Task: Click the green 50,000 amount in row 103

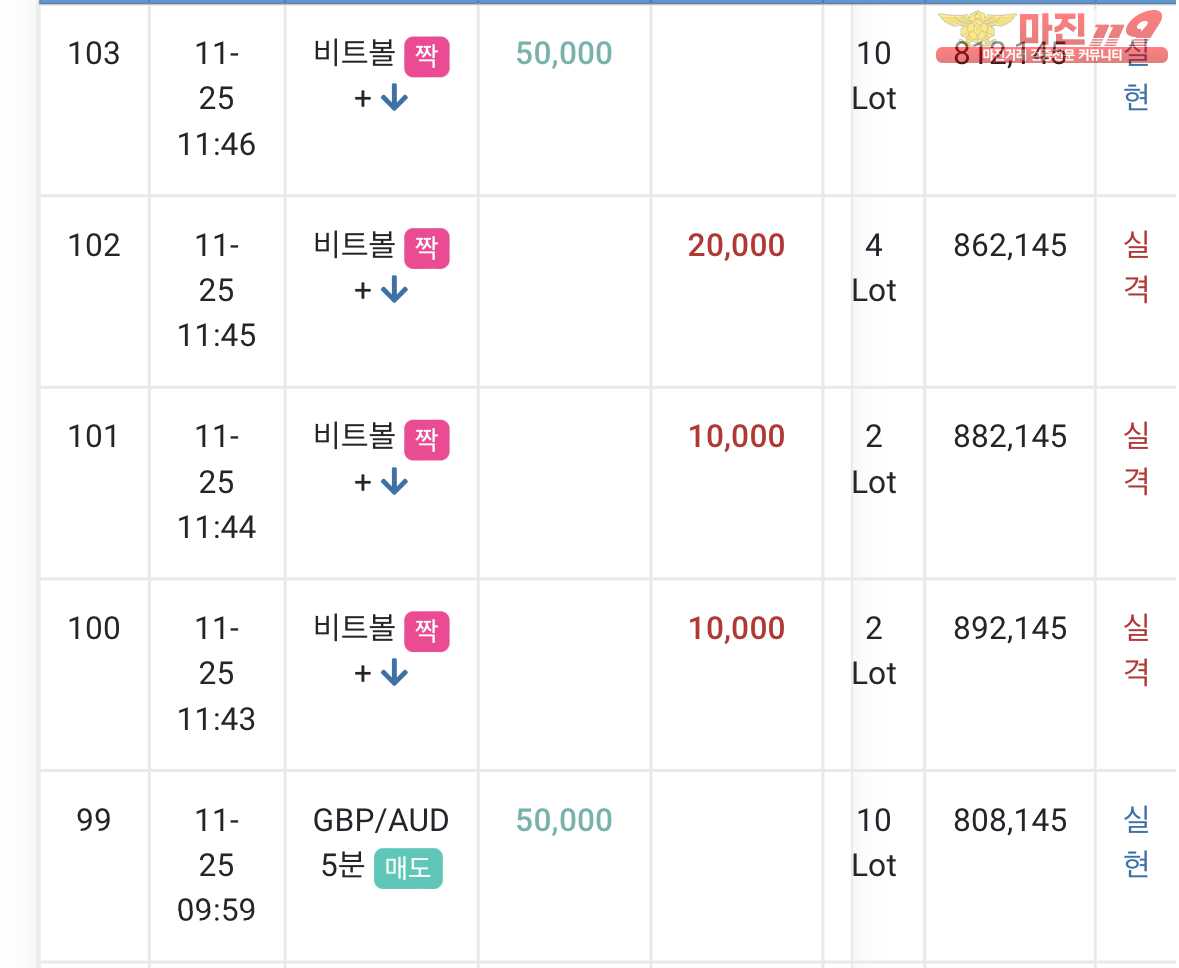Action: point(564,53)
